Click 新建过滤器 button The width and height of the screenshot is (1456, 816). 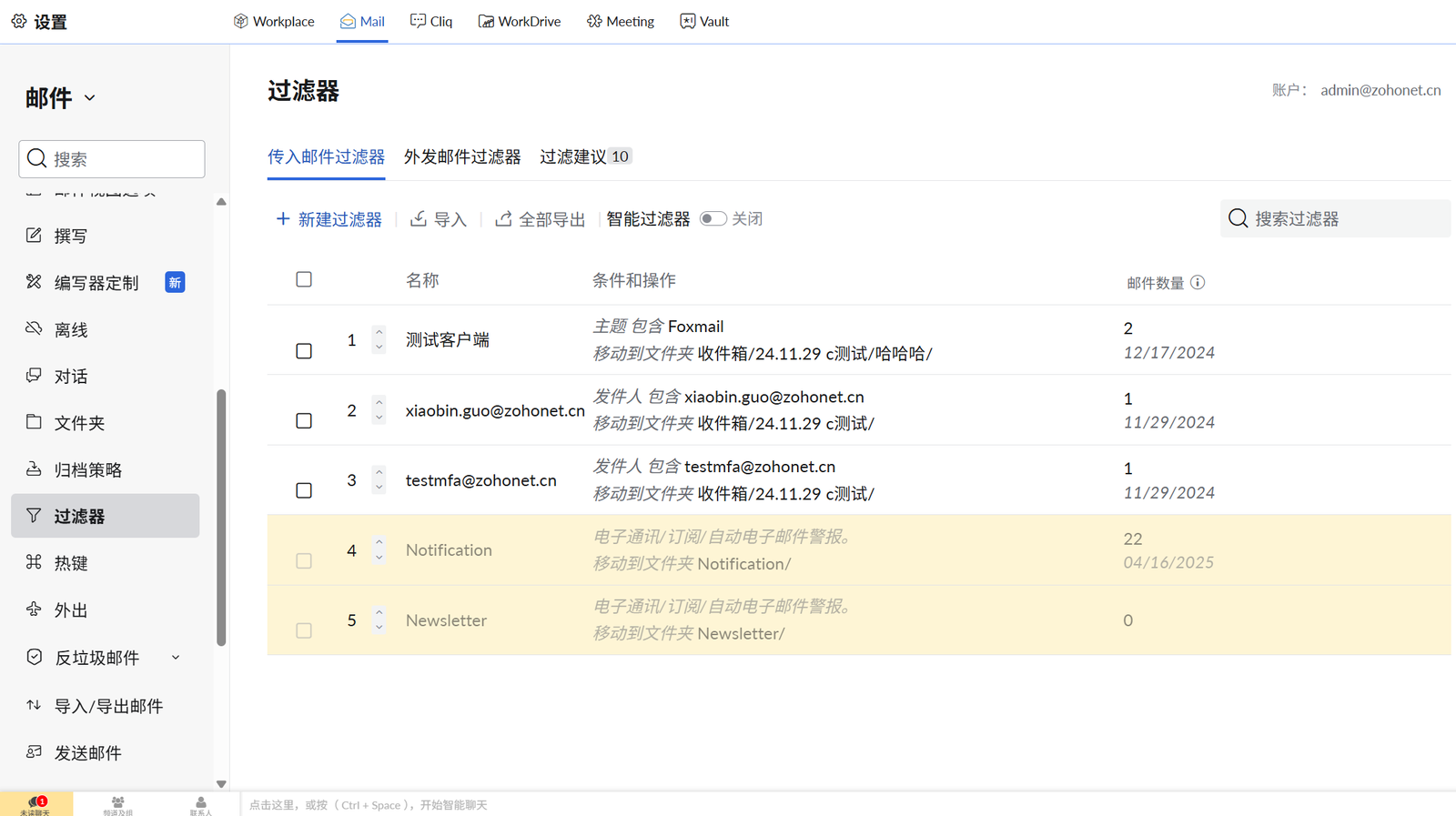pyautogui.click(x=329, y=219)
